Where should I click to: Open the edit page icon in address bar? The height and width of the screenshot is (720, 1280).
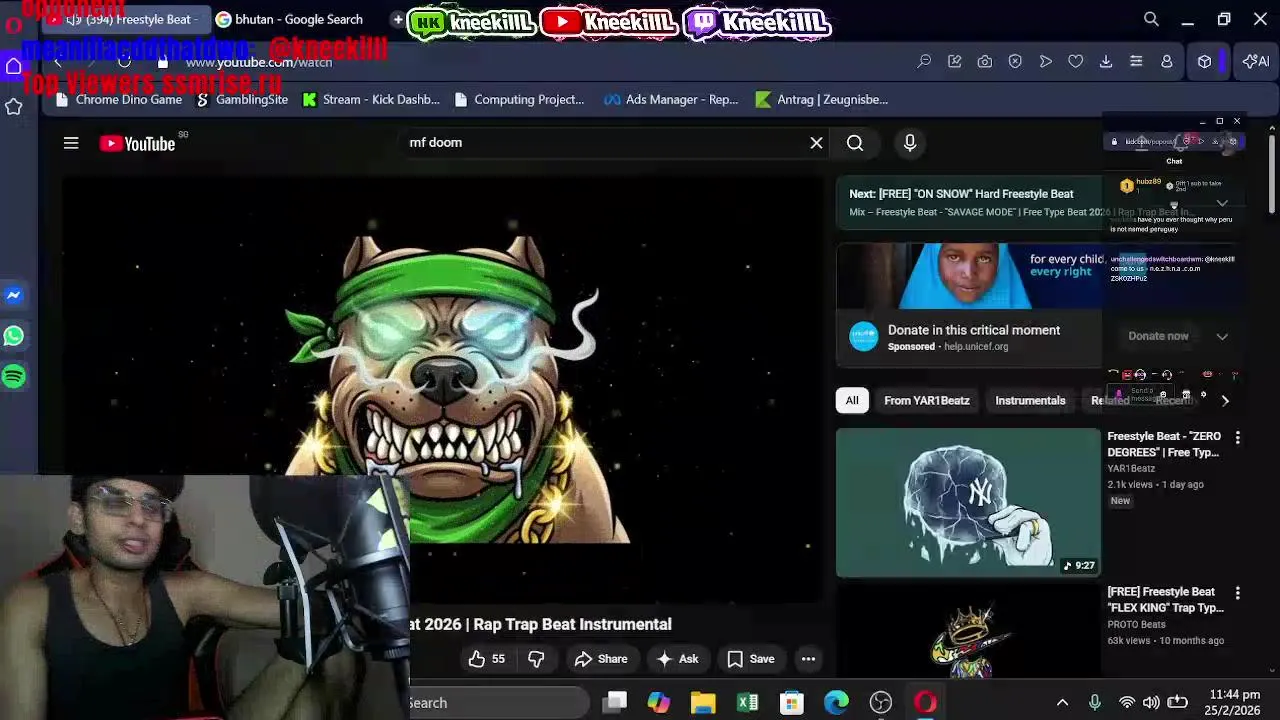[955, 62]
